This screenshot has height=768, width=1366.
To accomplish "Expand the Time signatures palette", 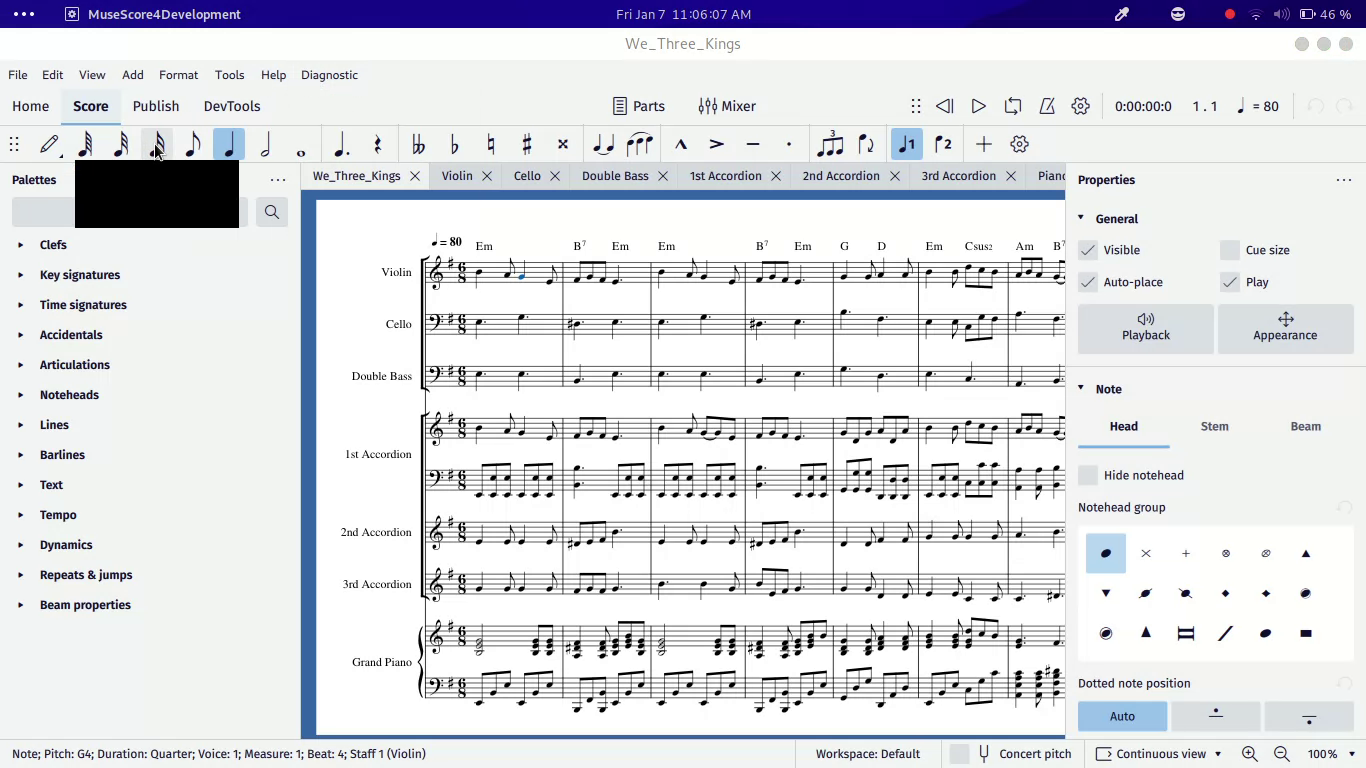I will (20, 305).
